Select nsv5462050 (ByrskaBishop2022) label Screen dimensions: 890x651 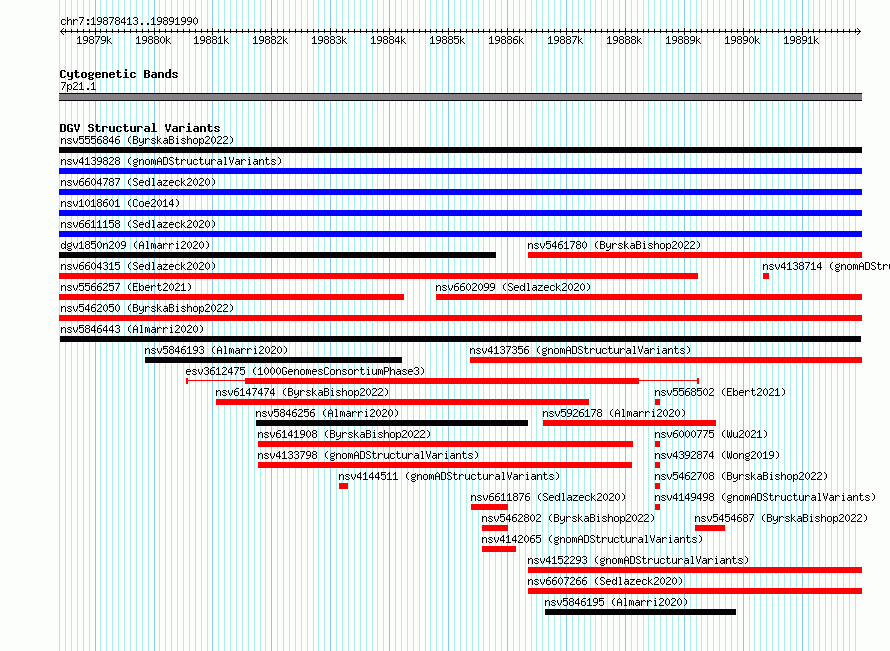(147, 308)
